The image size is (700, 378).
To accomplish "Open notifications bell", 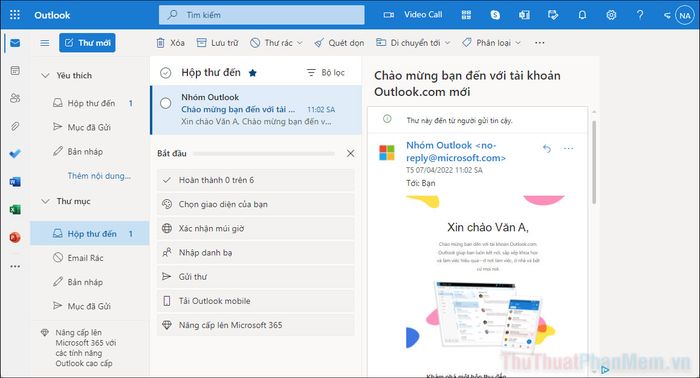I will click(582, 15).
